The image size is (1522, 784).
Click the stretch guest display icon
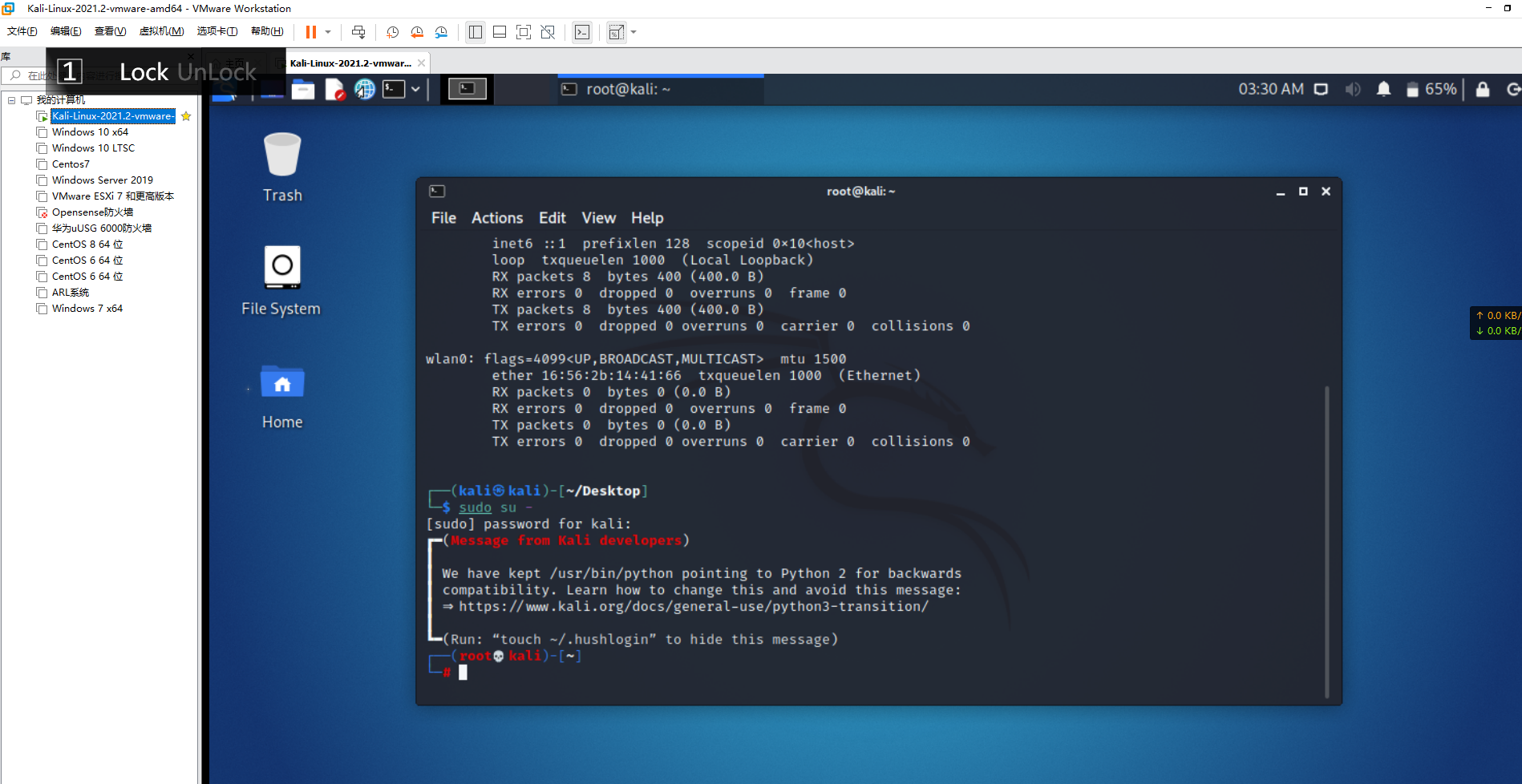coord(616,32)
